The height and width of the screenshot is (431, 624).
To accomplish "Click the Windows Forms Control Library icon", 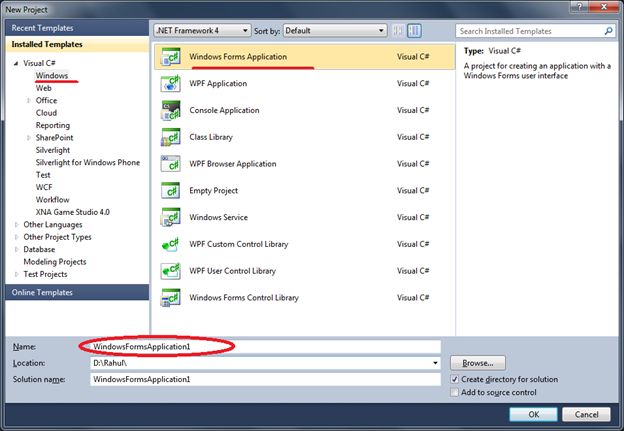I will click(x=171, y=298).
